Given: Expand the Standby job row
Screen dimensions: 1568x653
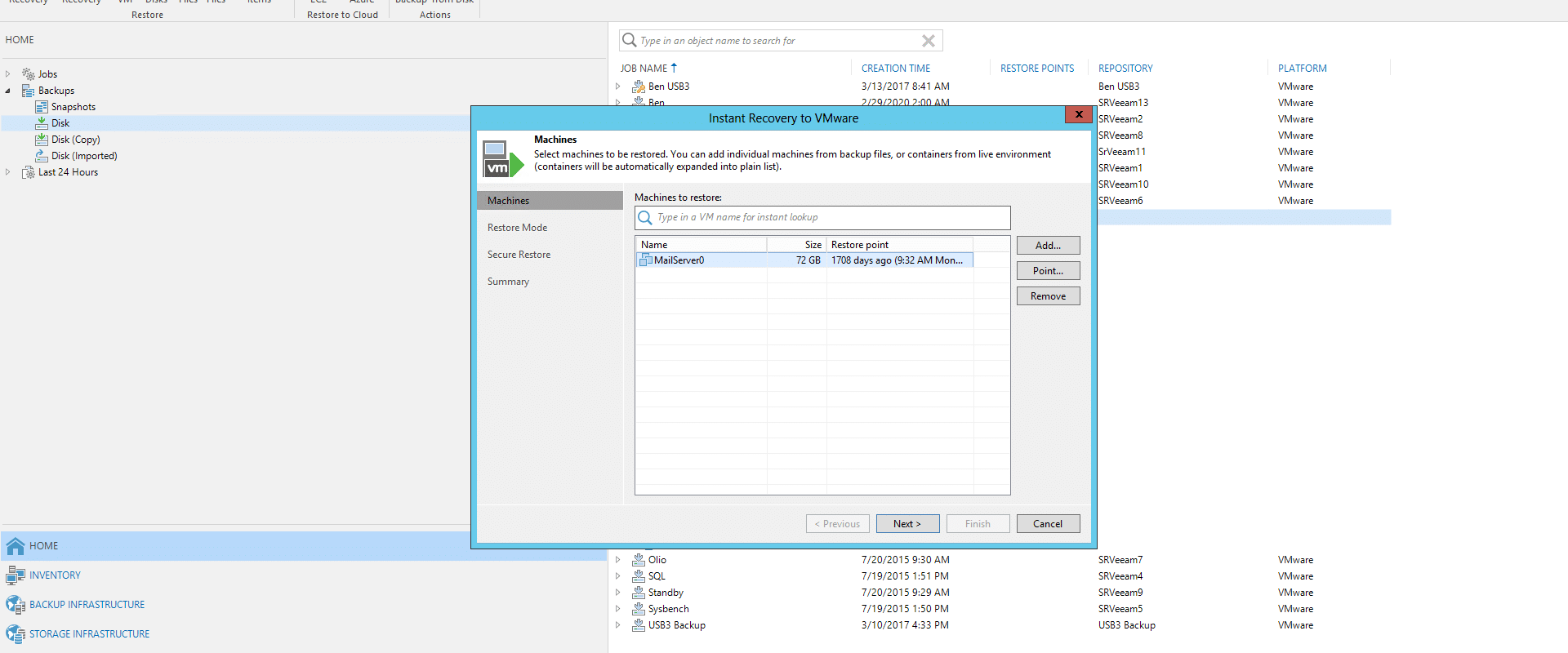Looking at the screenshot, I should point(618,593).
